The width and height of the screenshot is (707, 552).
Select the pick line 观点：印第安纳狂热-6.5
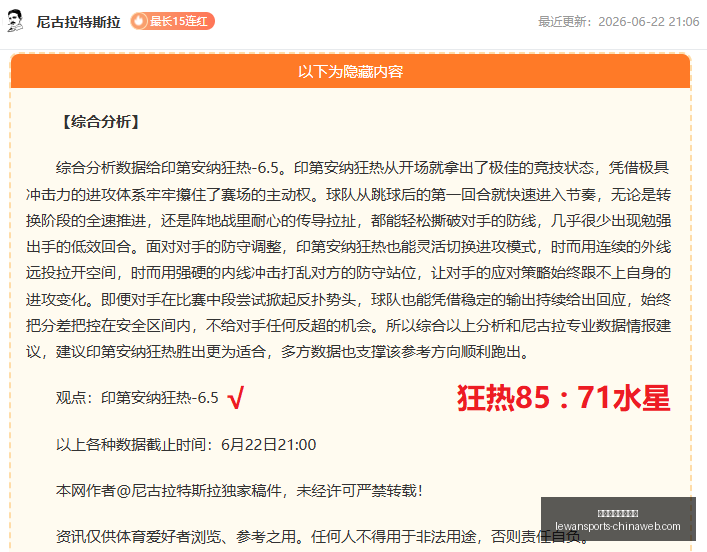[x=137, y=398]
